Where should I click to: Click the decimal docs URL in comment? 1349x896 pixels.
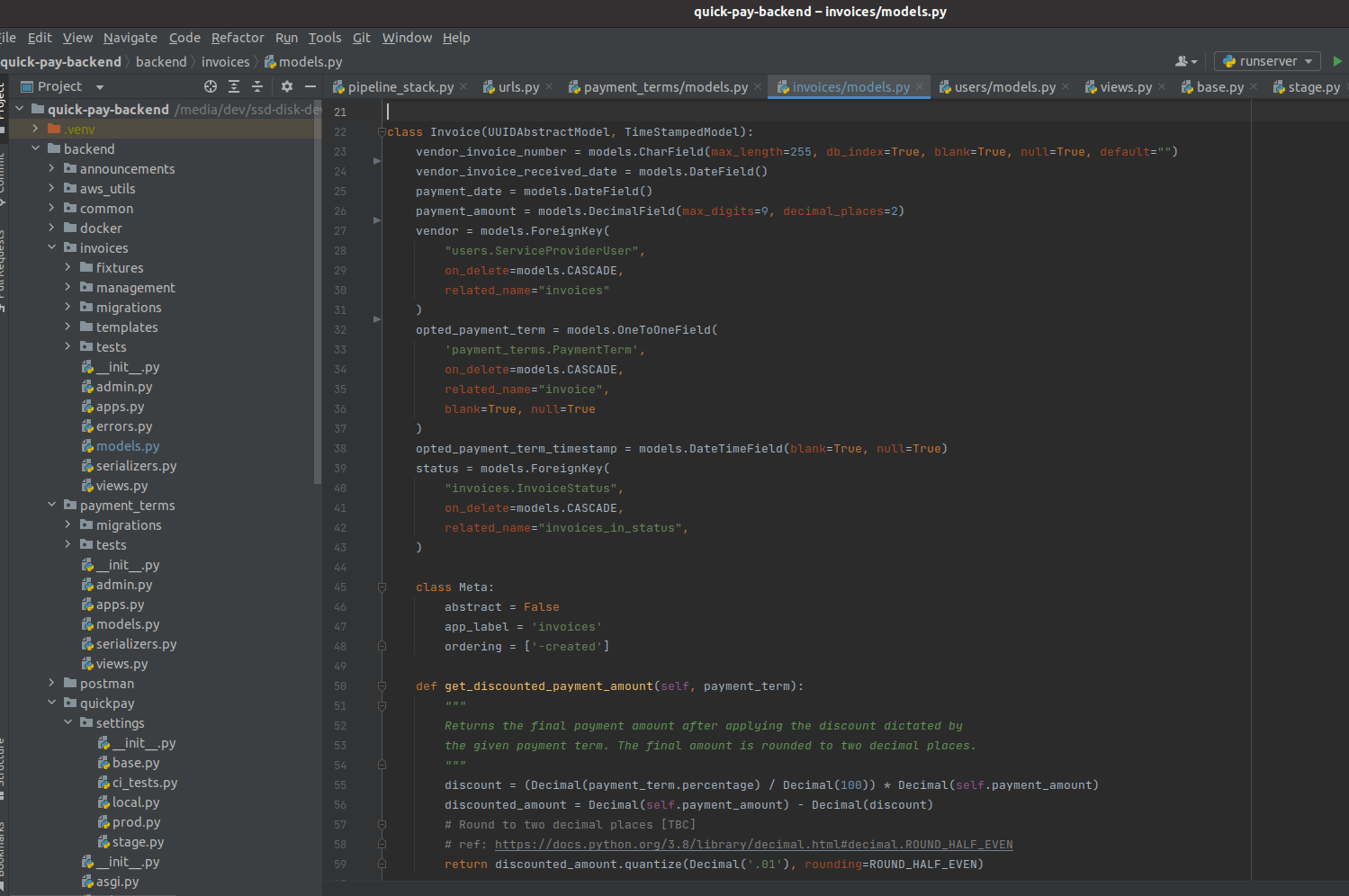[753, 845]
